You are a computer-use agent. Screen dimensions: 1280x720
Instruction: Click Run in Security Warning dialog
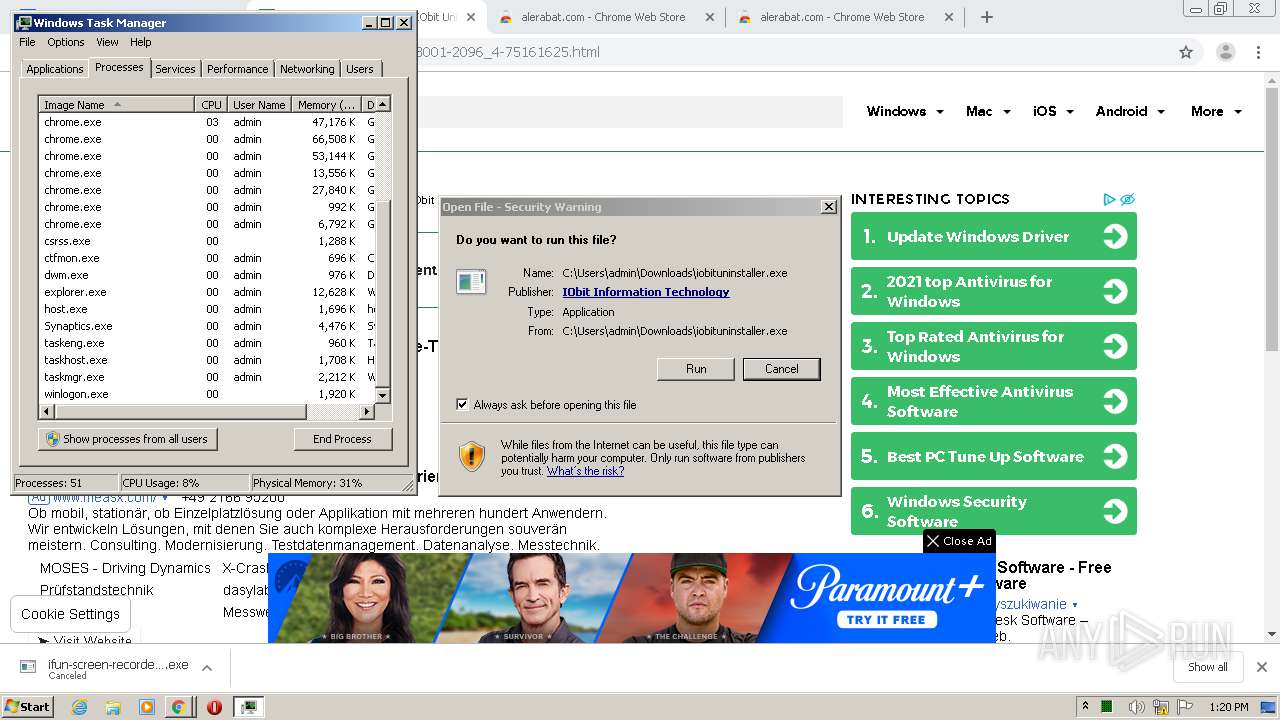pos(696,369)
